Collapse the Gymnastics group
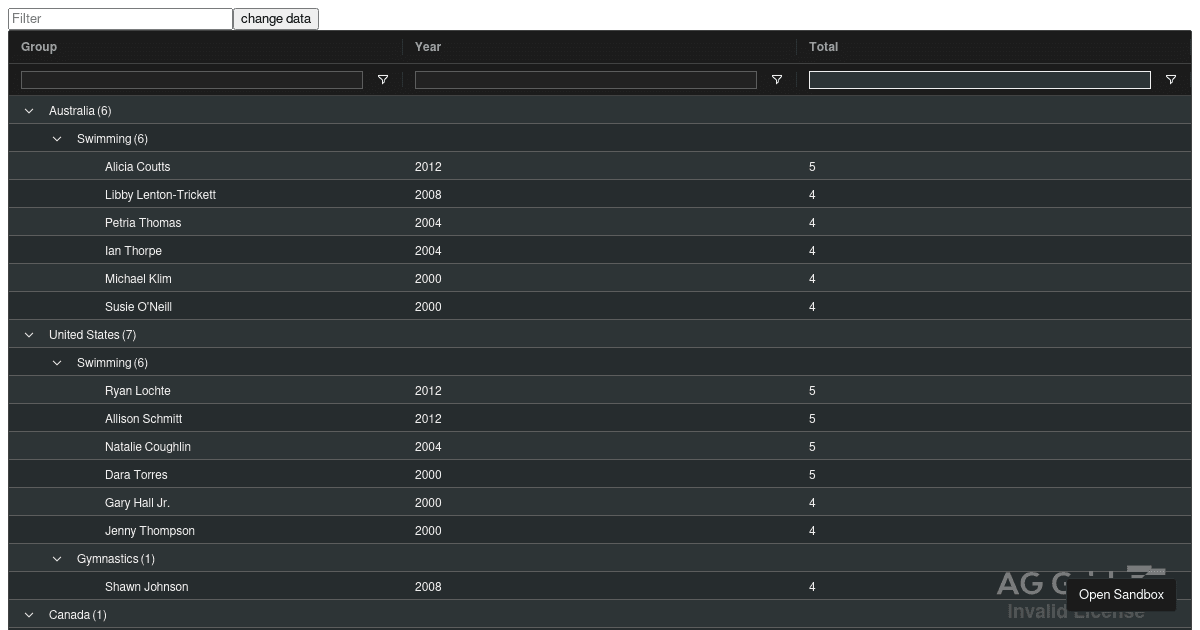Screen dimensions: 1200x630 click(57, 559)
